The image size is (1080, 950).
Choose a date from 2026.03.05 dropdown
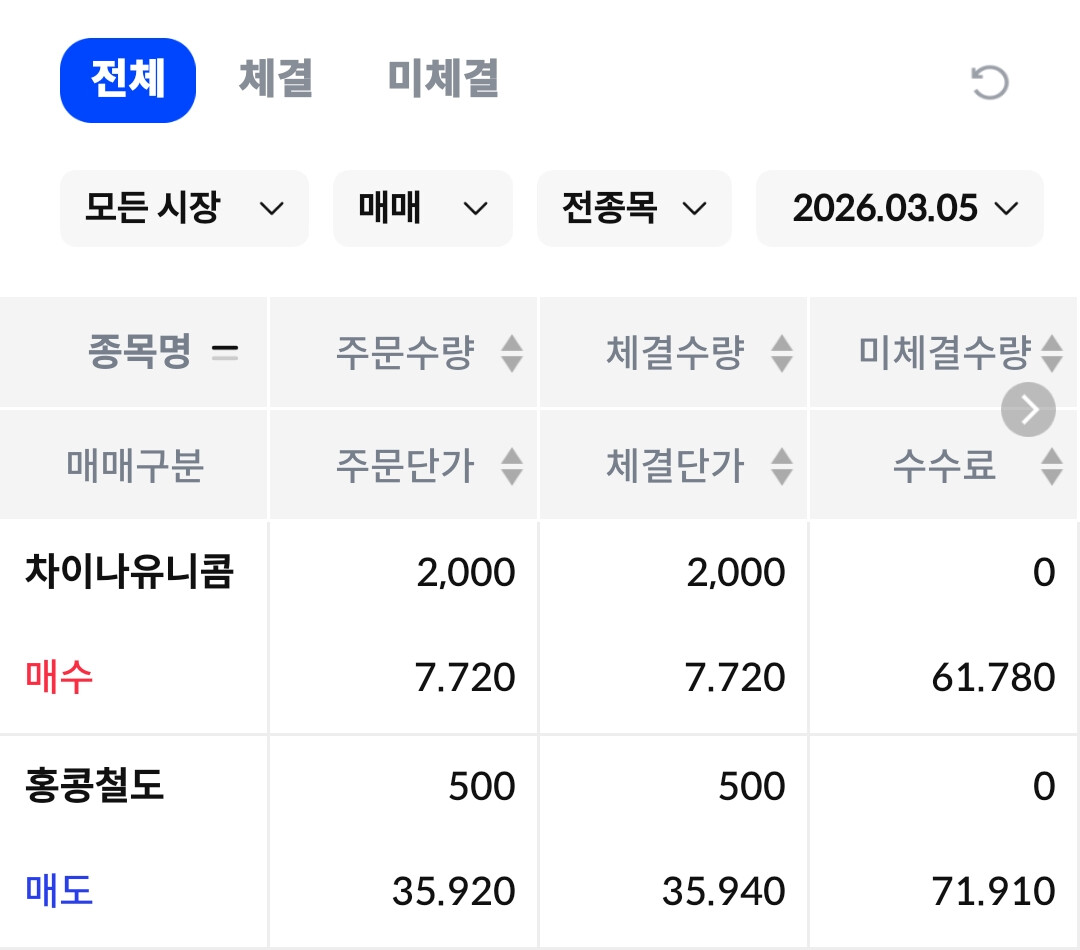tap(900, 208)
